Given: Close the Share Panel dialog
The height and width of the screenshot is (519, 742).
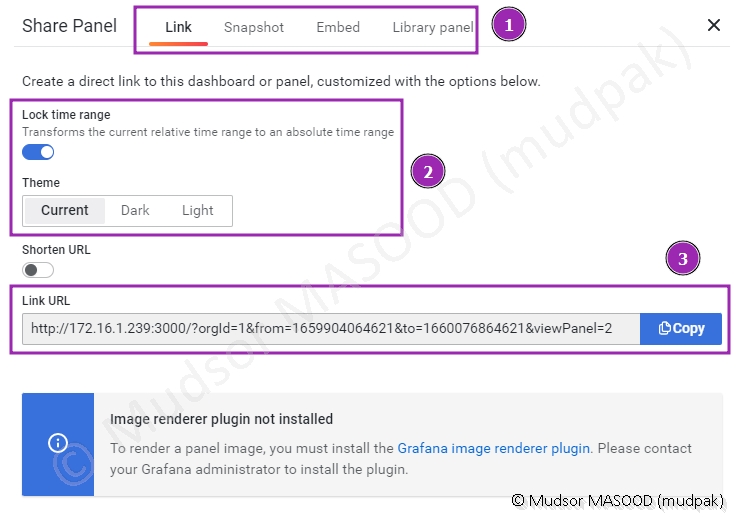Looking at the screenshot, I should 714,26.
